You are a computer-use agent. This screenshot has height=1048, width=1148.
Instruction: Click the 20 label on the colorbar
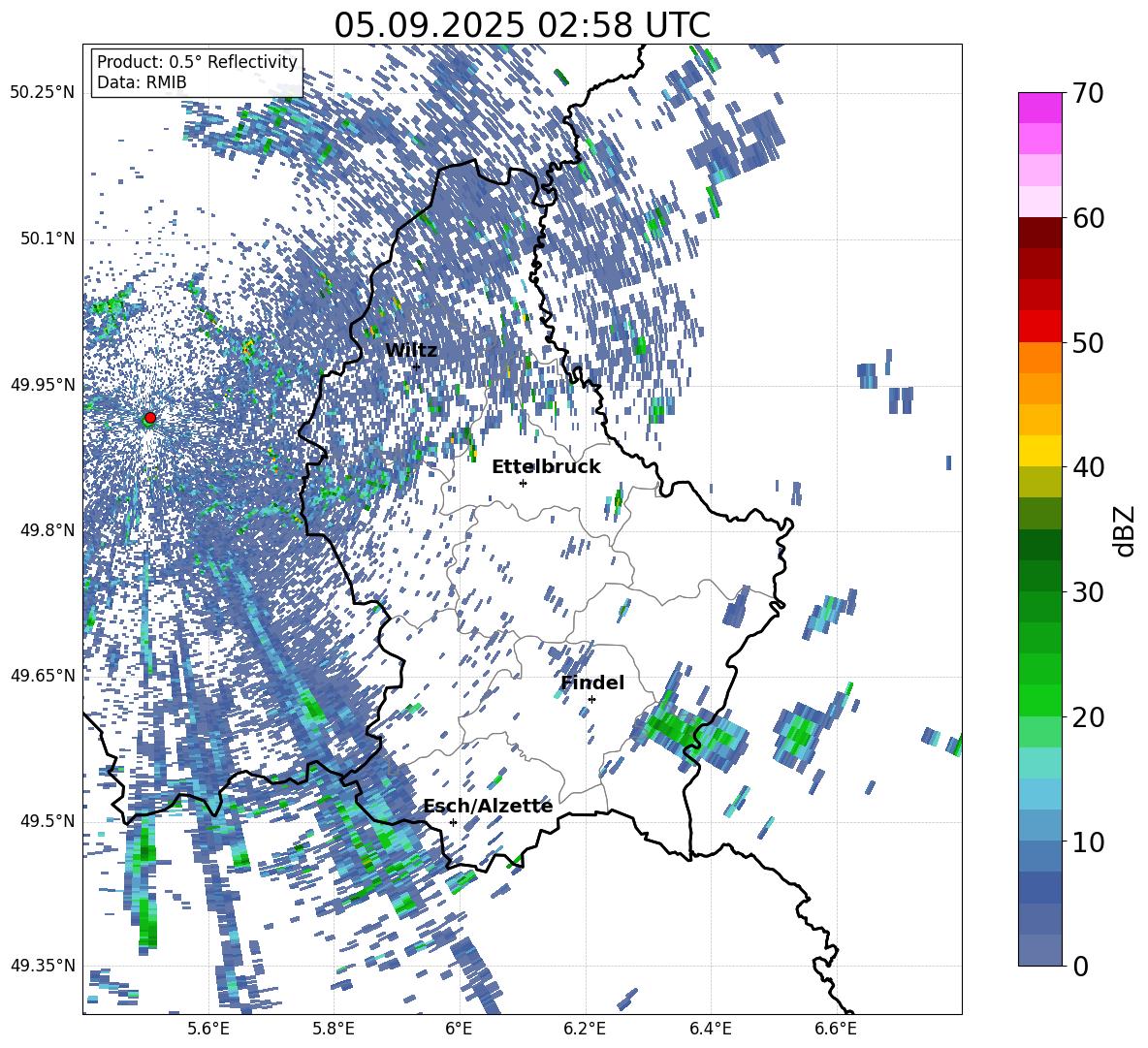[x=1088, y=717]
